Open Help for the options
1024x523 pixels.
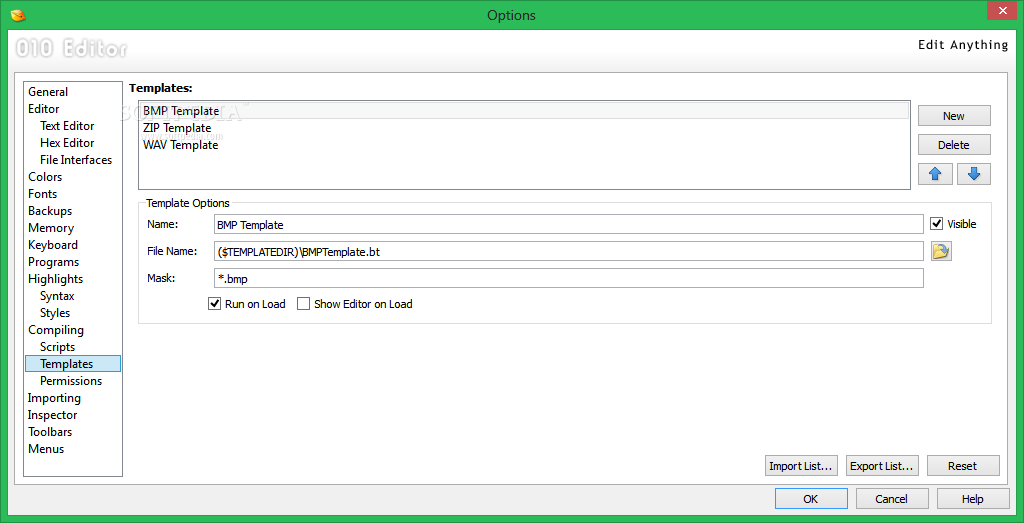pos(973,499)
